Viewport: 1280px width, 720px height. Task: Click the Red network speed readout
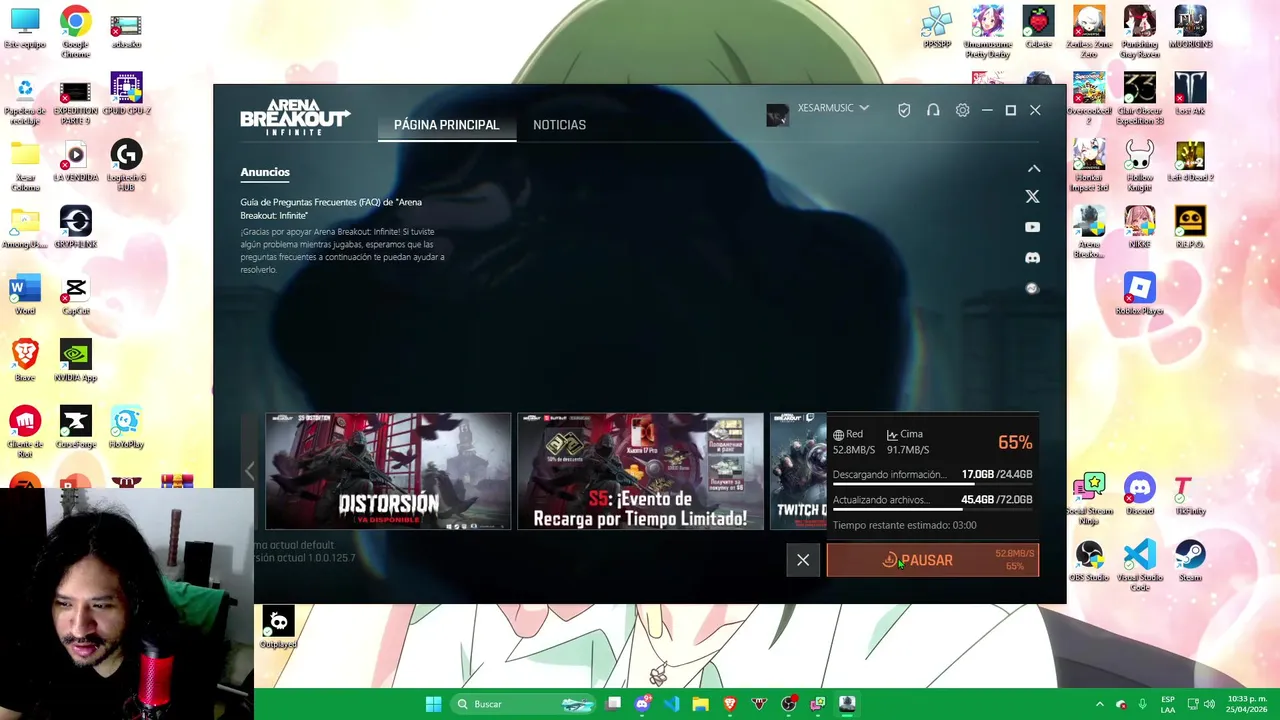(x=853, y=442)
